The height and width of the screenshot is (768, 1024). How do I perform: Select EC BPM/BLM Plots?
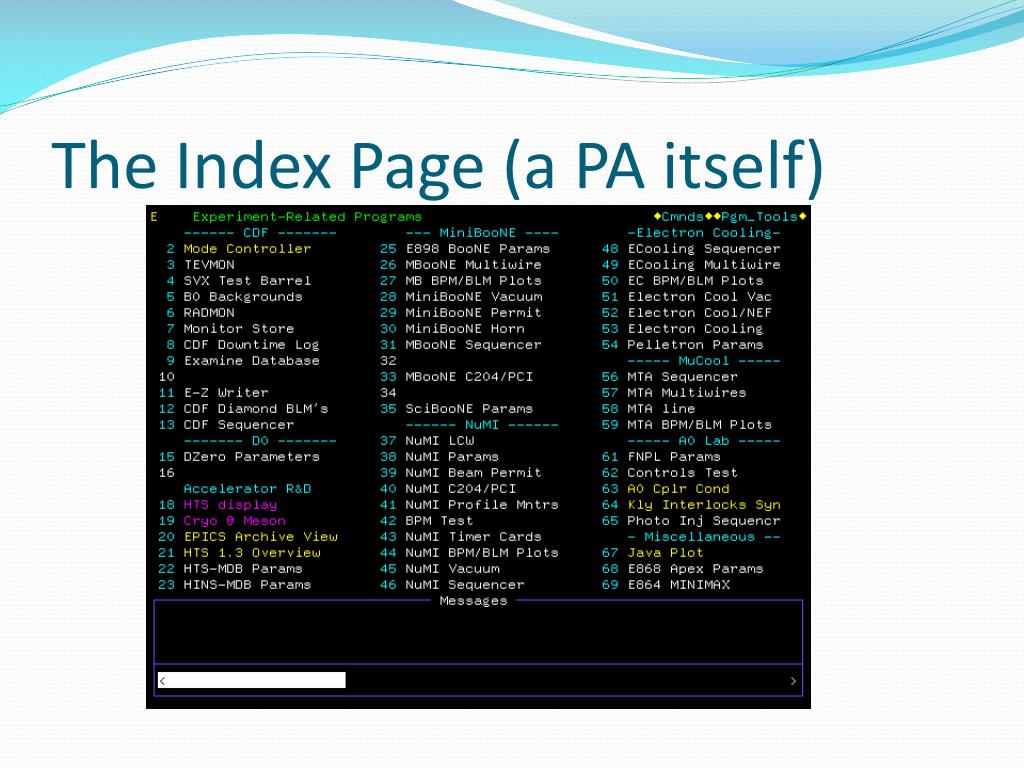tap(695, 280)
